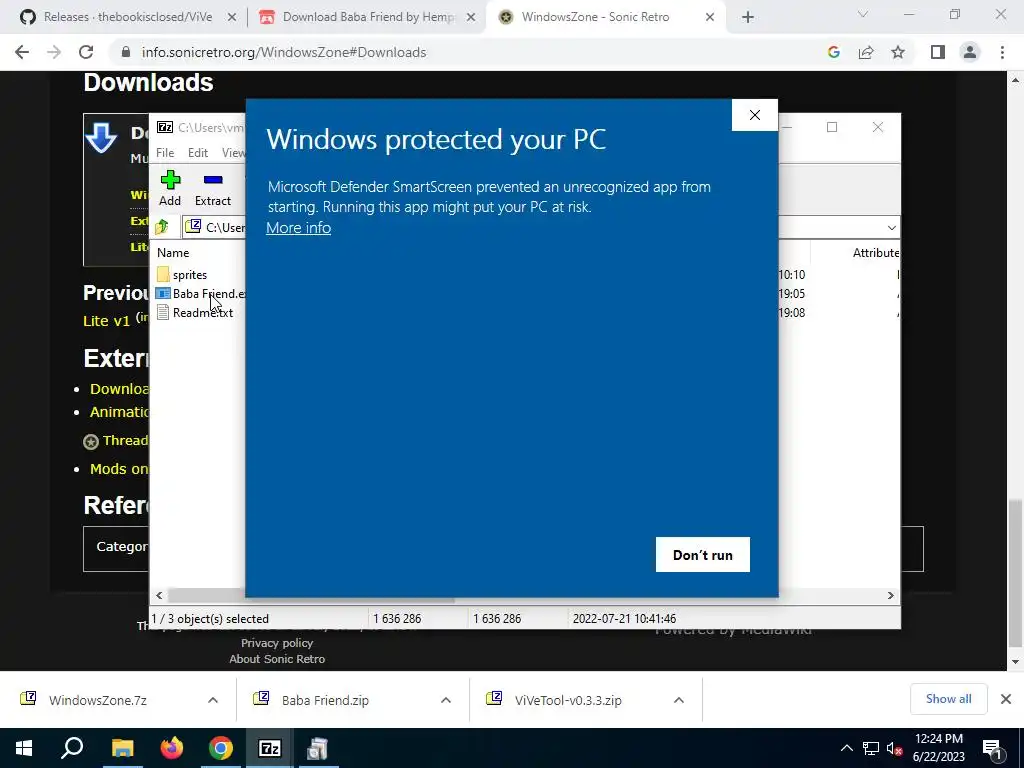Go back in browser
This screenshot has width=1024, height=768.
click(22, 52)
